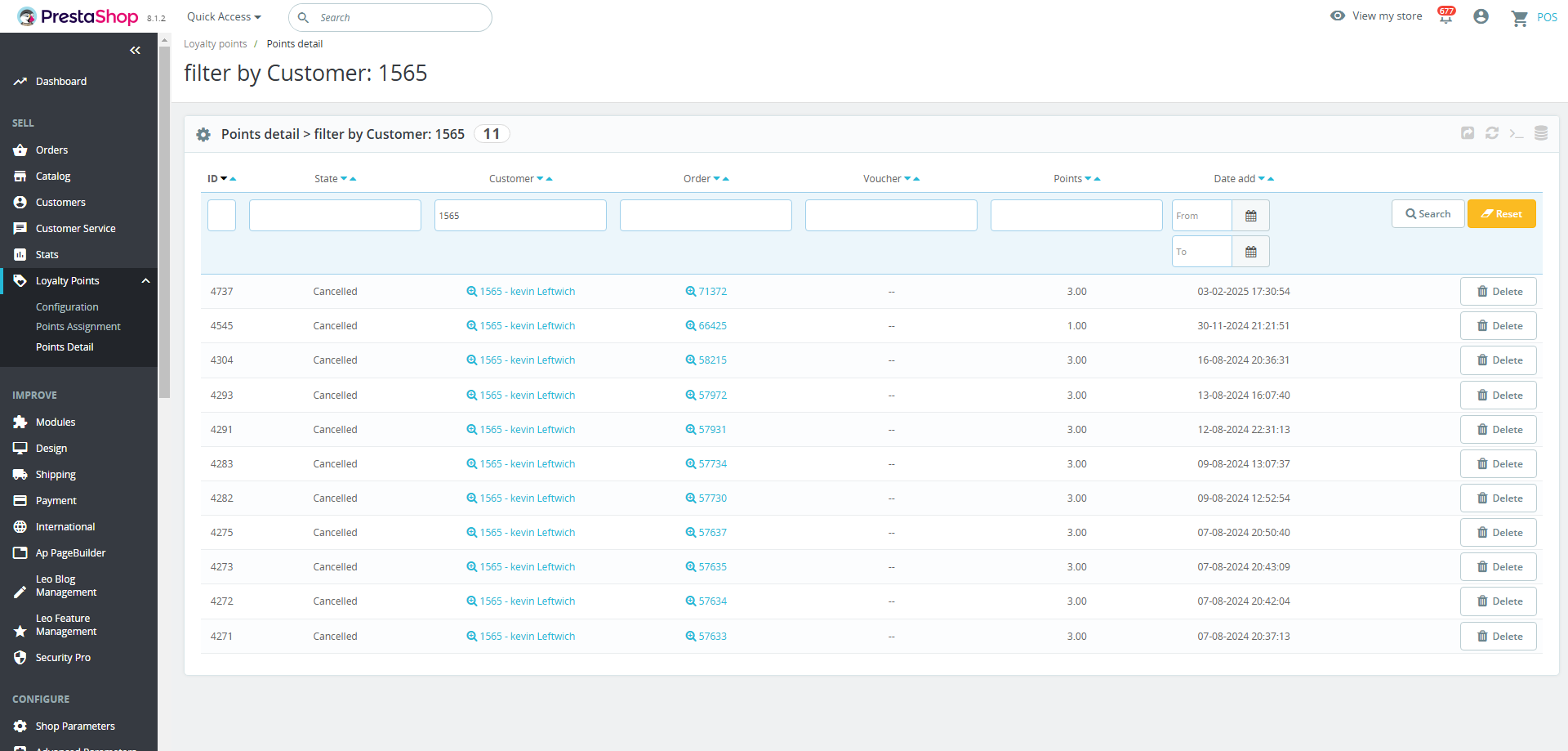Click Loyalty points breadcrumb link
The image size is (1568, 751).
pos(216,44)
